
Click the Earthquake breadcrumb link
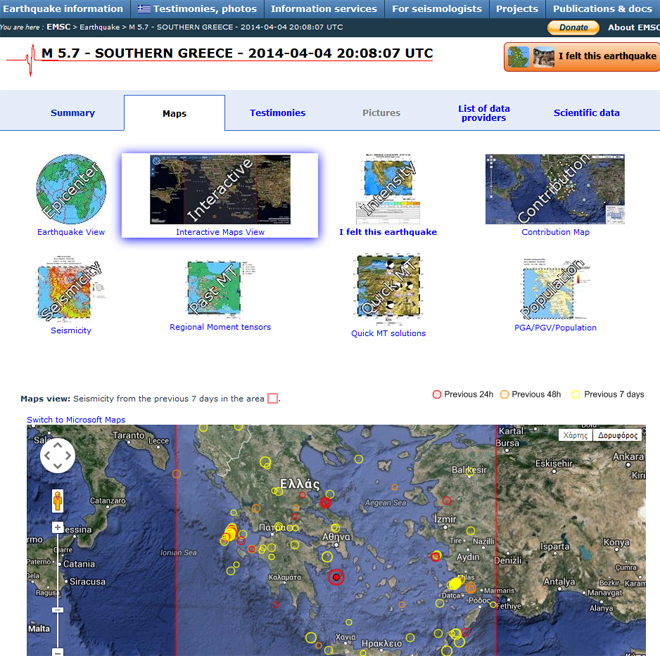click(x=100, y=27)
